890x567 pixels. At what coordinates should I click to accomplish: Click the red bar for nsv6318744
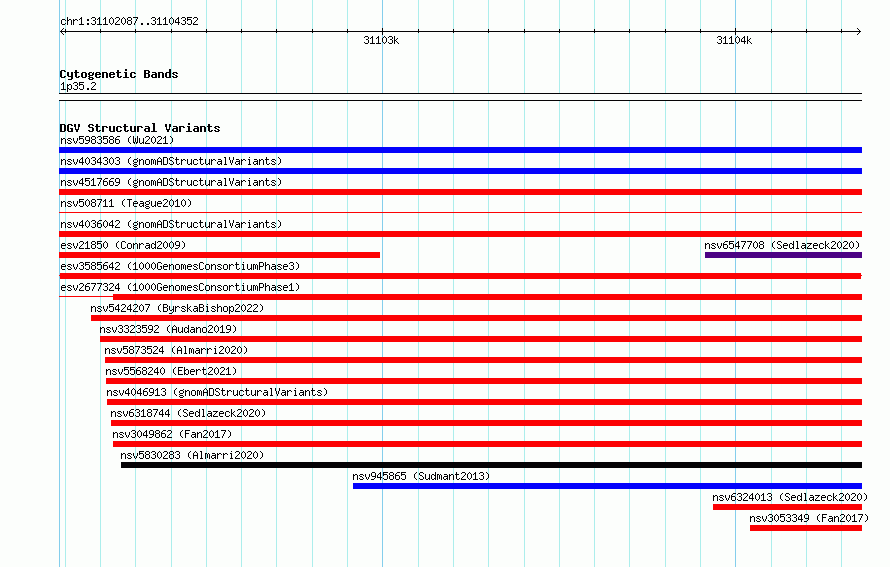coord(486,423)
